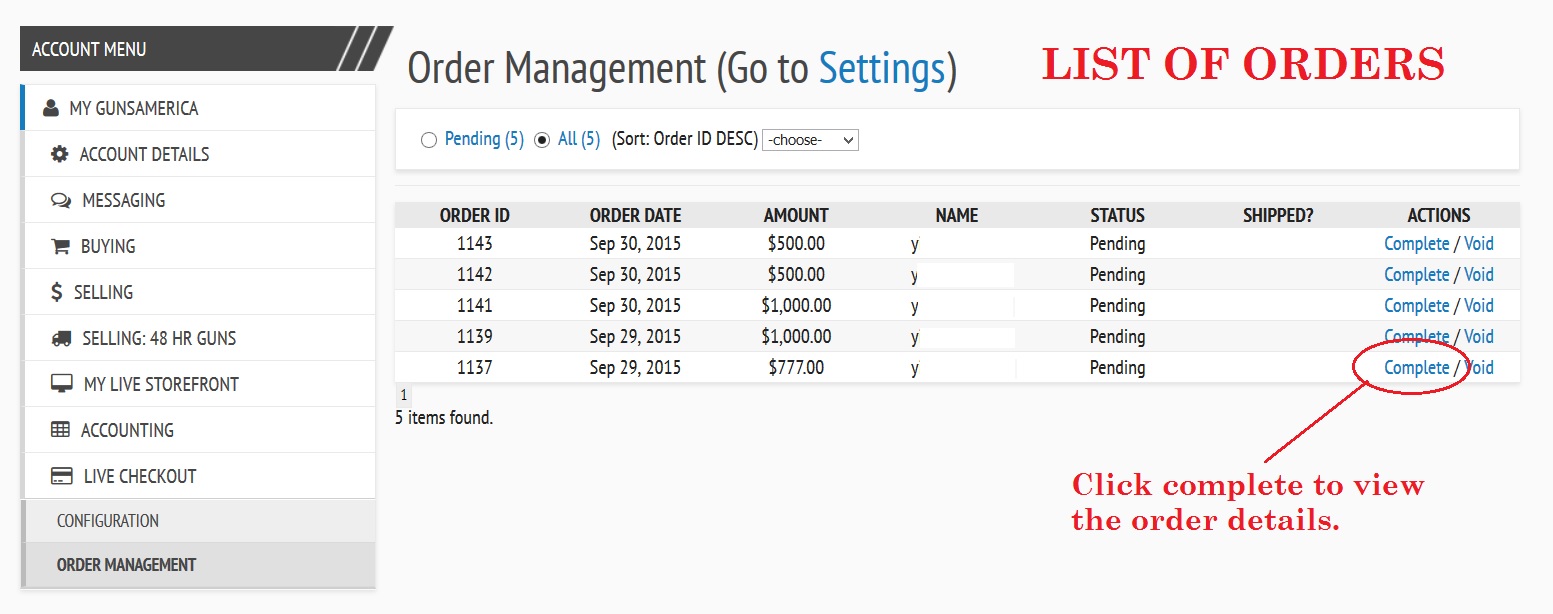Click the truck icon for 48 HR Guns

[61, 338]
